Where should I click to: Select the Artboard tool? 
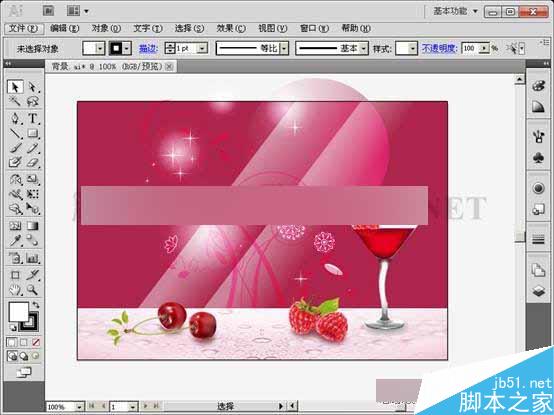tap(15, 275)
